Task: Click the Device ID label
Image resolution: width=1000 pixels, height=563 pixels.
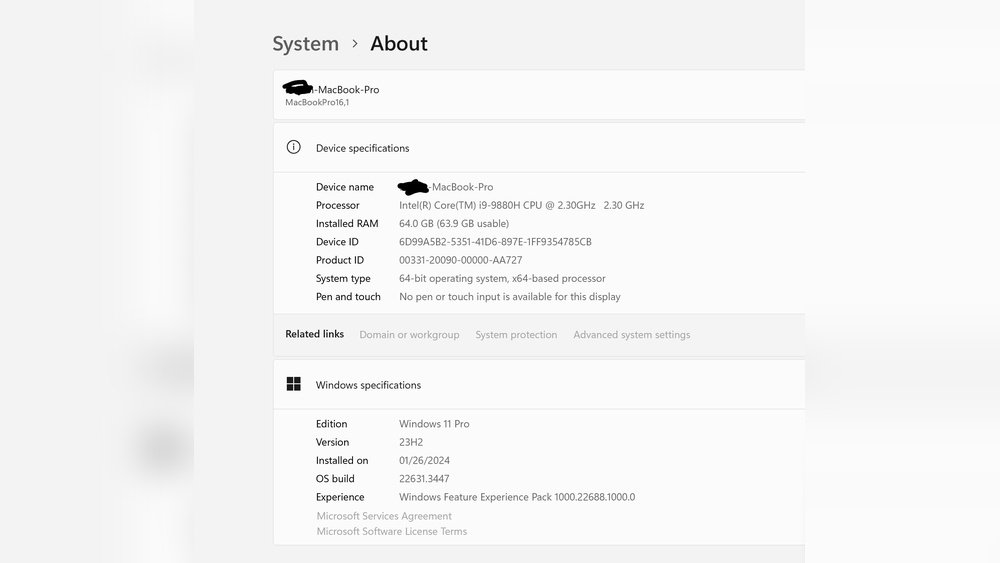Action: coord(337,242)
